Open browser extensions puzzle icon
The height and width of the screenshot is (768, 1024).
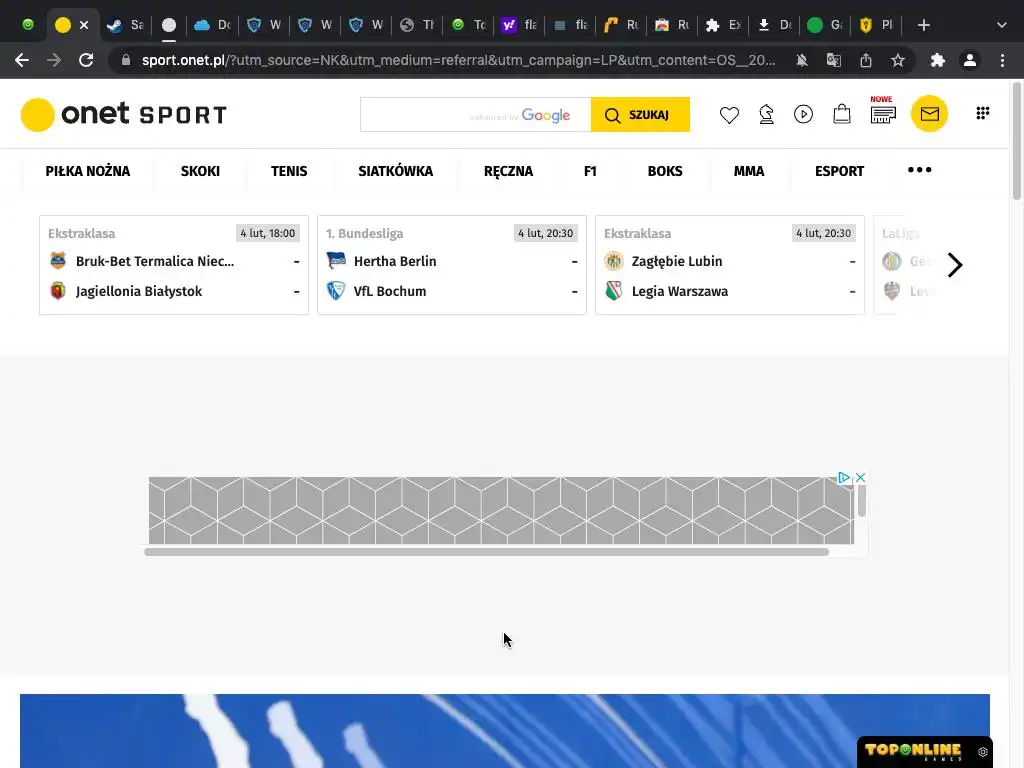coord(938,60)
